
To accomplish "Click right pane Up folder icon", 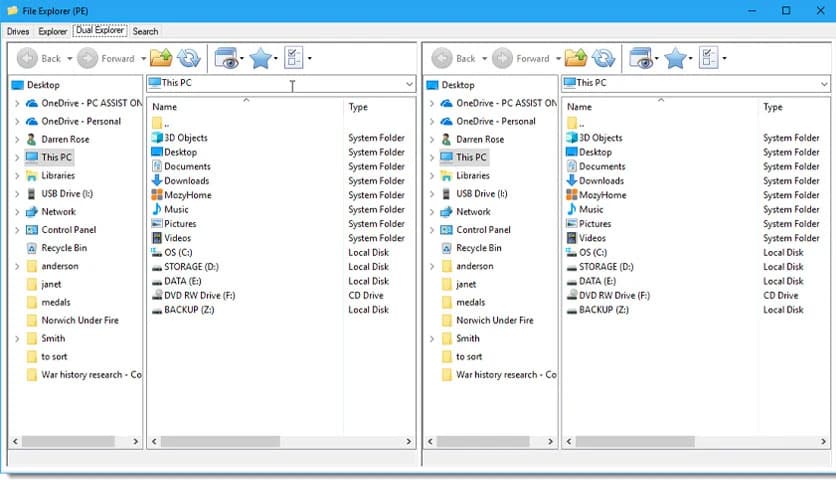I will tap(576, 58).
